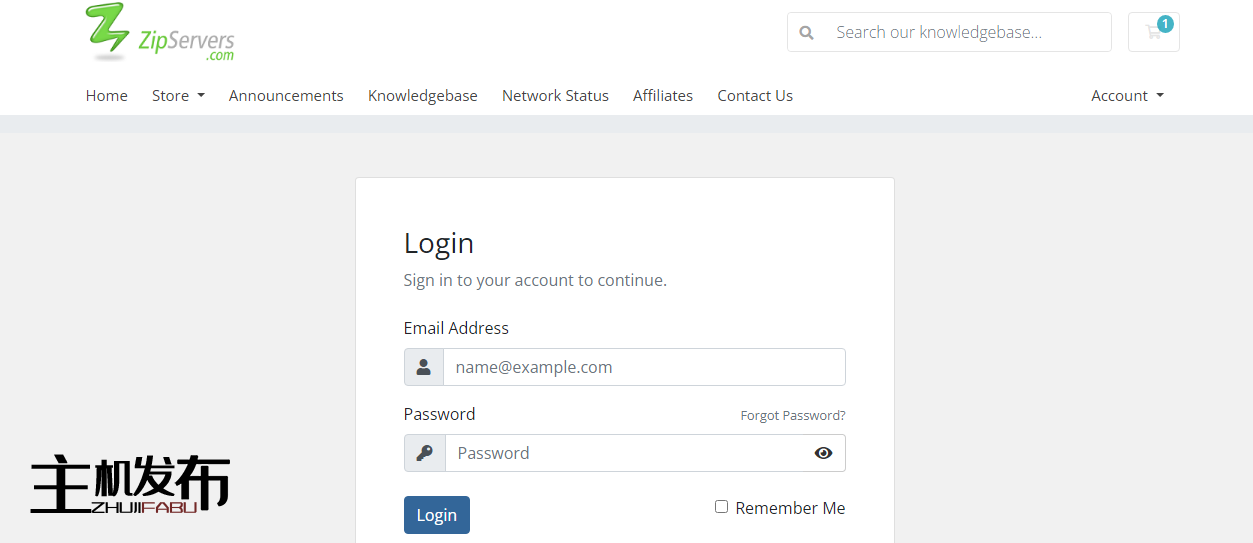The height and width of the screenshot is (543, 1253).
Task: Open the Affiliates page
Action: pyautogui.click(x=662, y=96)
